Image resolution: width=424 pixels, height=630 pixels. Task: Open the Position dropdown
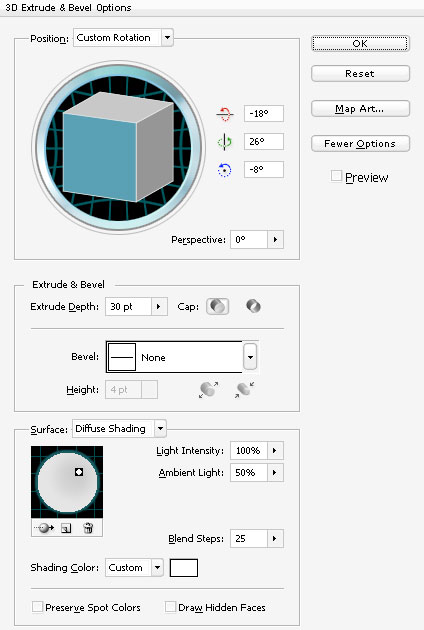tap(167, 38)
